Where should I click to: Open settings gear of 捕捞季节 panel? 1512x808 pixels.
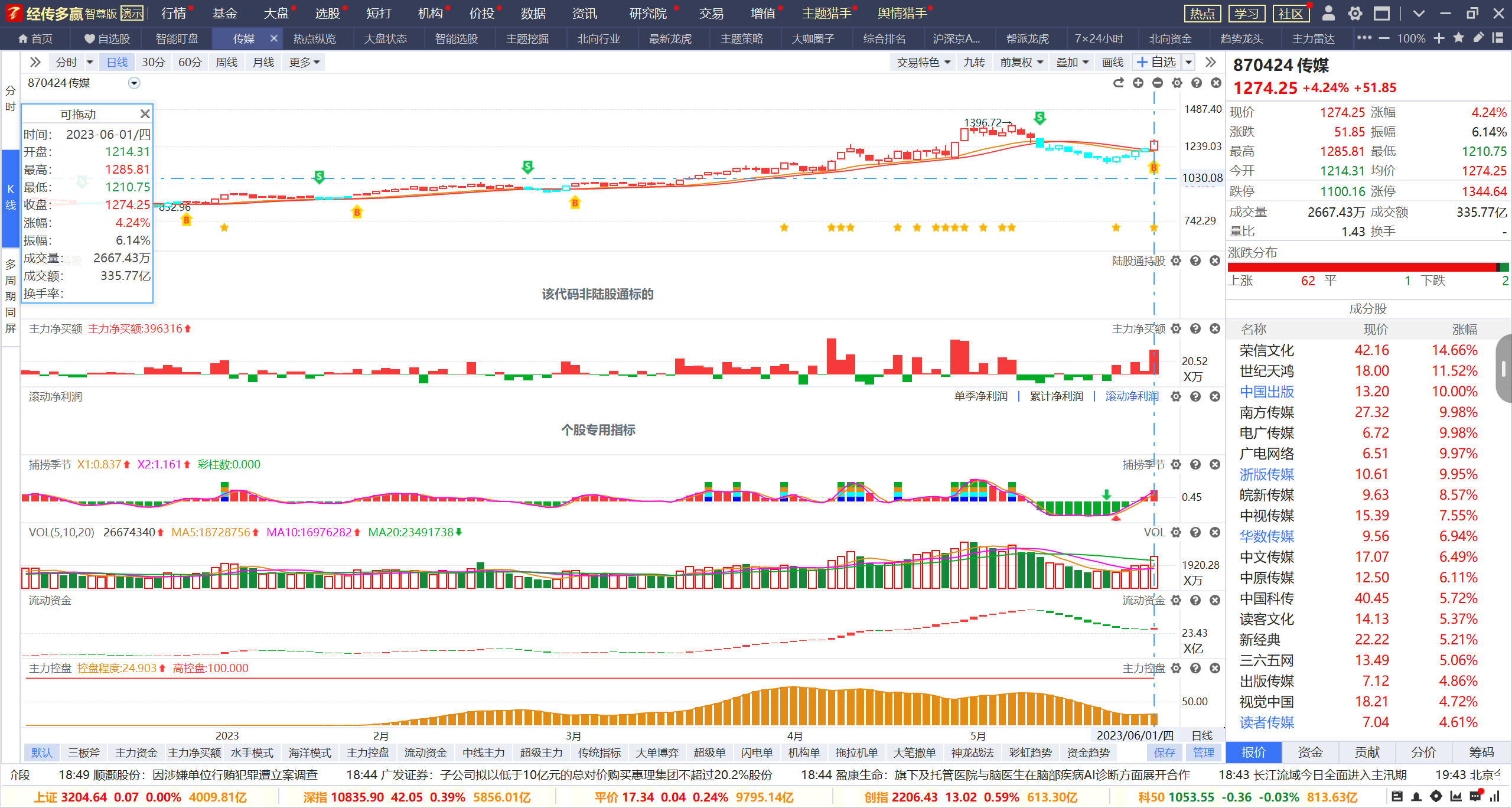(x=1176, y=464)
